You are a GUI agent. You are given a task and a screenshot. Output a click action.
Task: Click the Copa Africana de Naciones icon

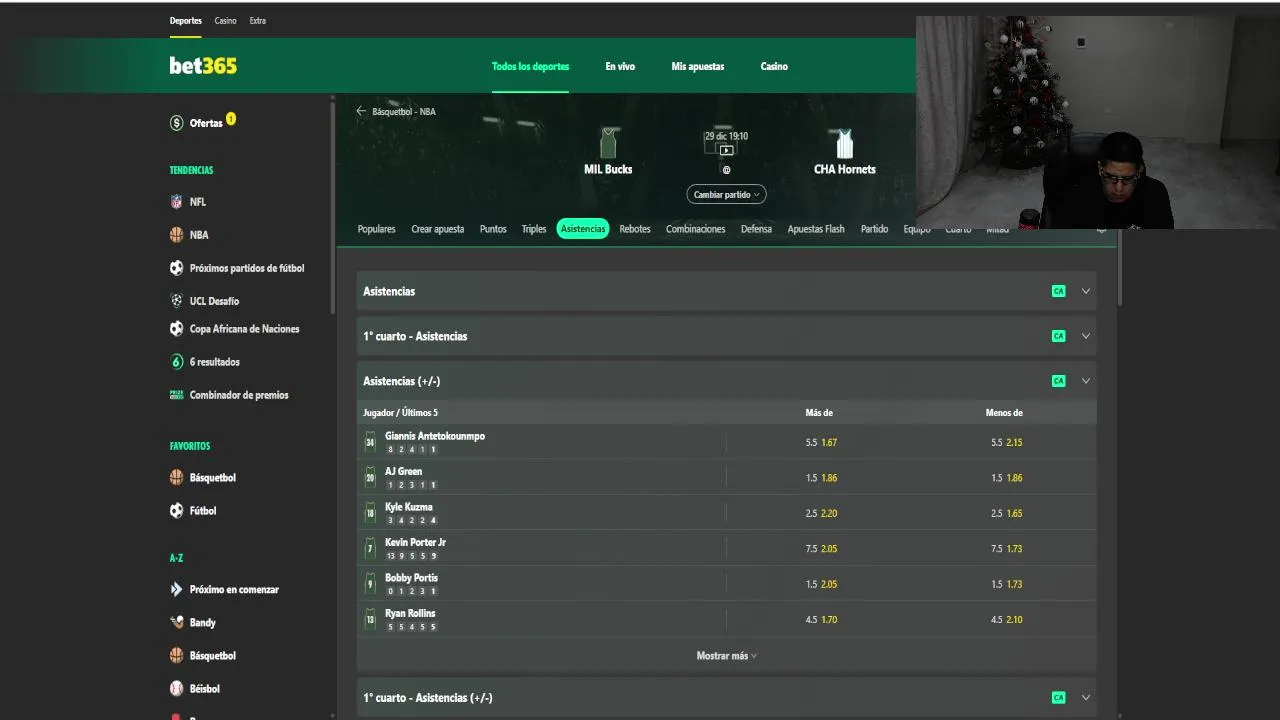pos(177,329)
